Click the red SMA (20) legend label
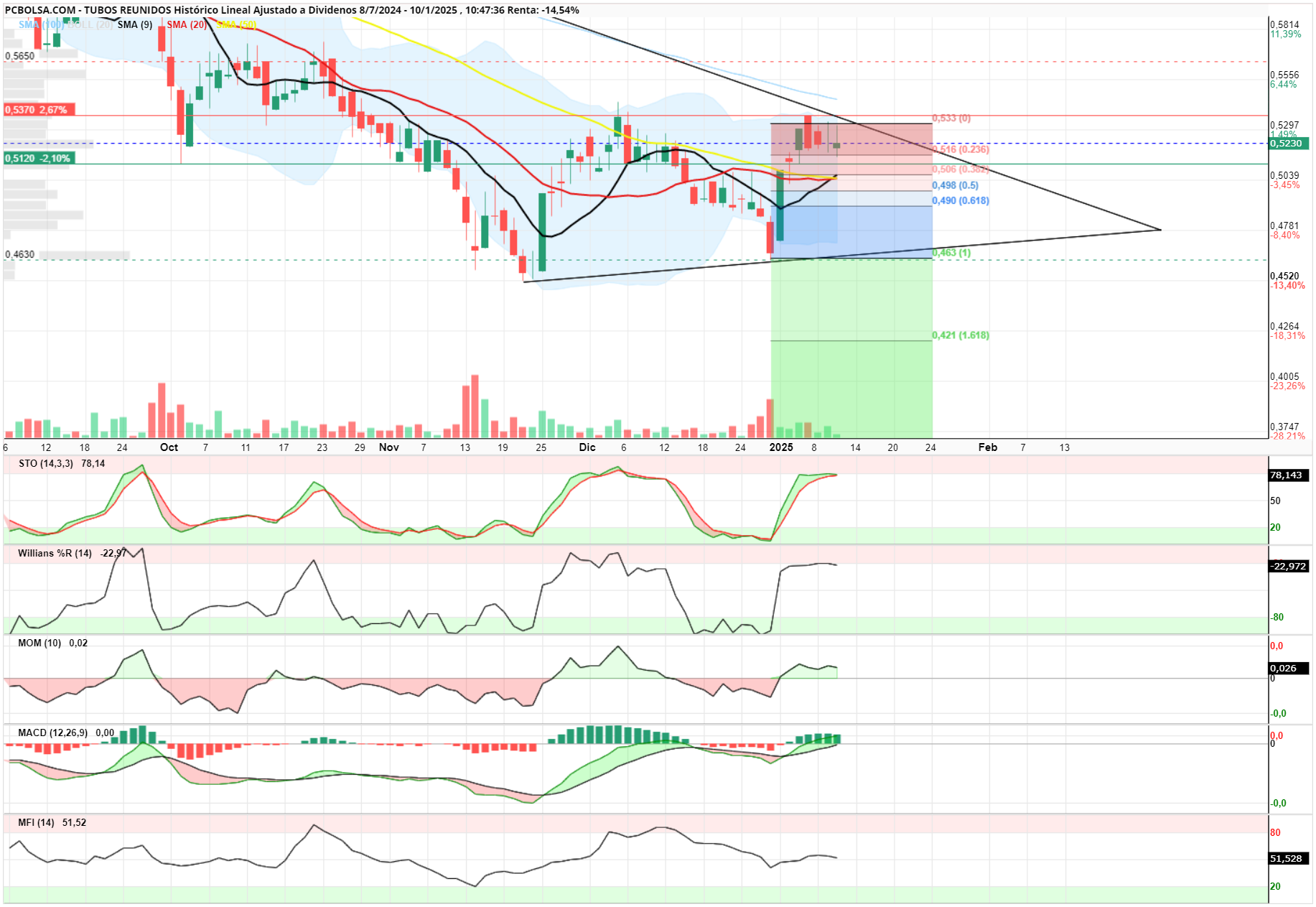The height and width of the screenshot is (907, 1316). click(x=187, y=24)
